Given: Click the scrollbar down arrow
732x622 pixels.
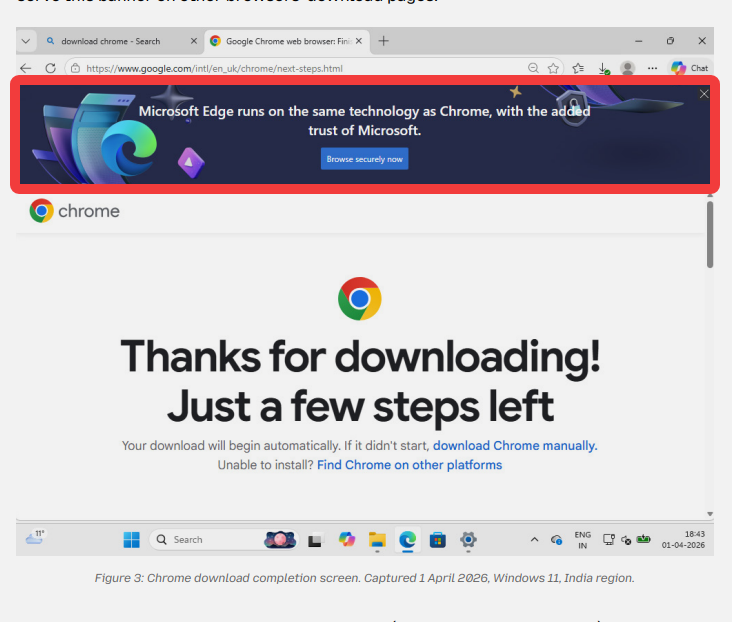Looking at the screenshot, I should [710, 514].
